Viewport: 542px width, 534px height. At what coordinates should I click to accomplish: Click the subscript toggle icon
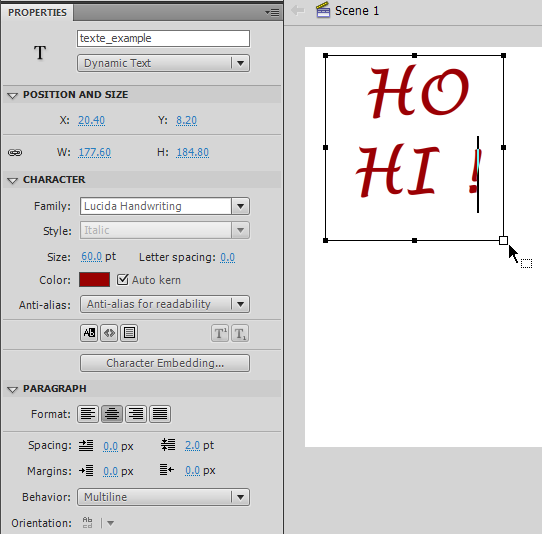click(x=240, y=334)
